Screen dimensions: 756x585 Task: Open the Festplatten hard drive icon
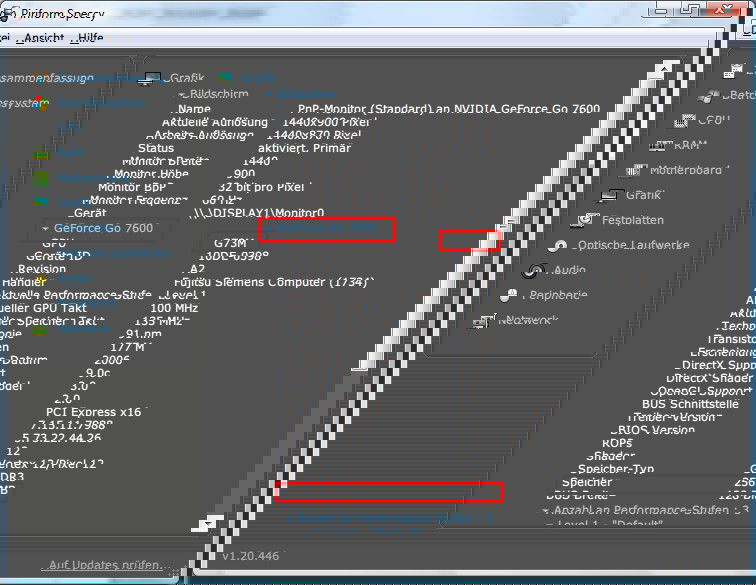586,220
